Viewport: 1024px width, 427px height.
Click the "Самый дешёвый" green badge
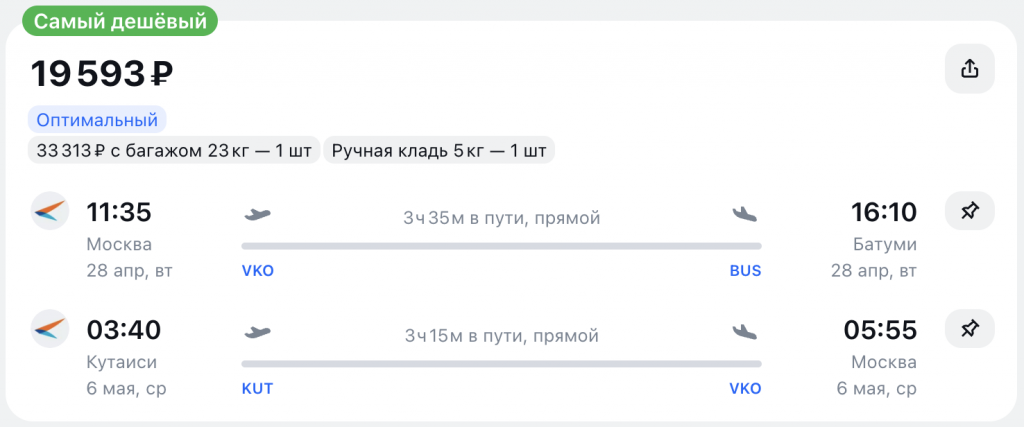(x=114, y=19)
